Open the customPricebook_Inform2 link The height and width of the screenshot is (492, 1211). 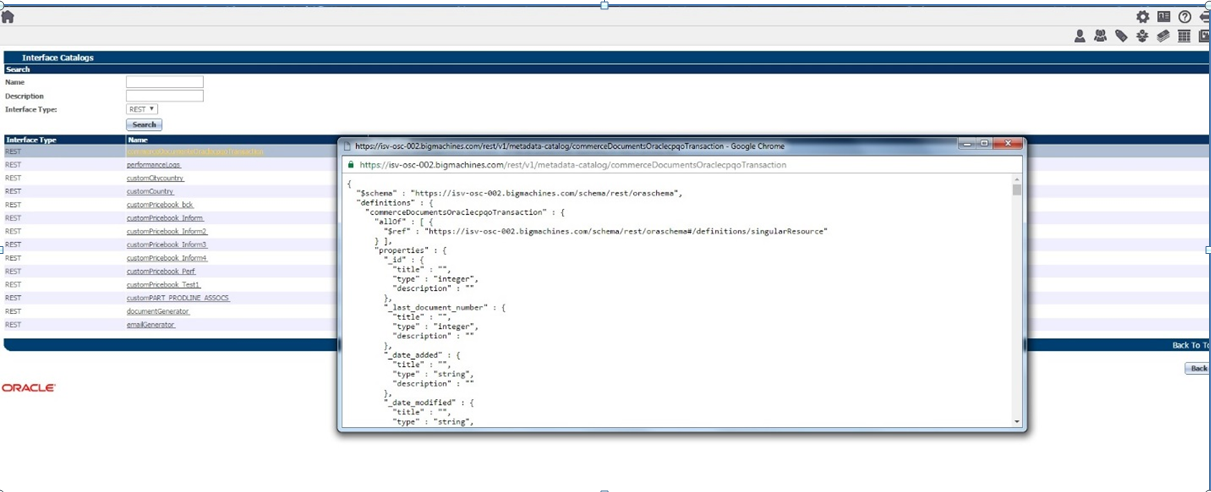point(167,231)
